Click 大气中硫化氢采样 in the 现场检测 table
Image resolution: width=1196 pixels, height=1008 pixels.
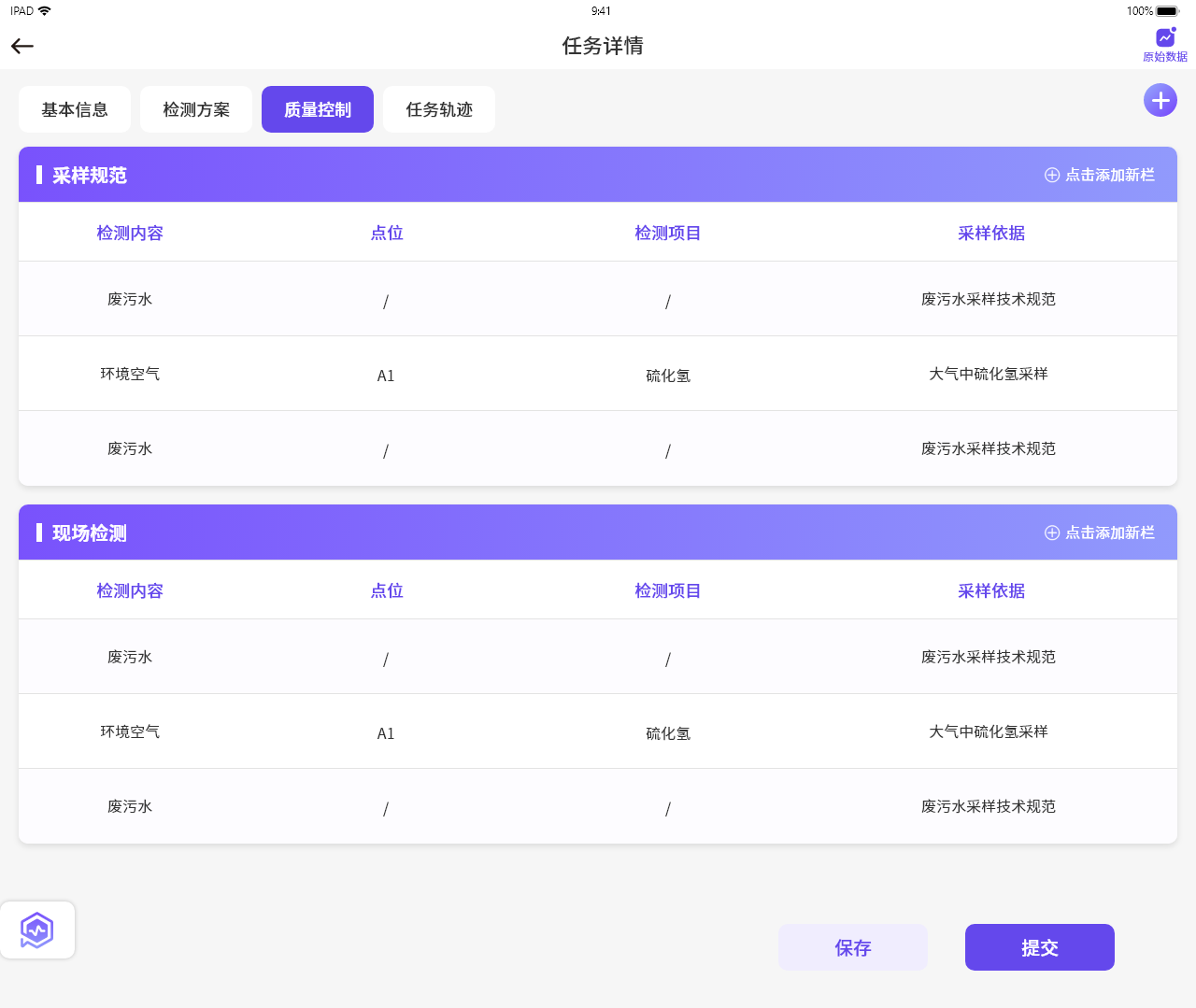pyautogui.click(x=989, y=731)
